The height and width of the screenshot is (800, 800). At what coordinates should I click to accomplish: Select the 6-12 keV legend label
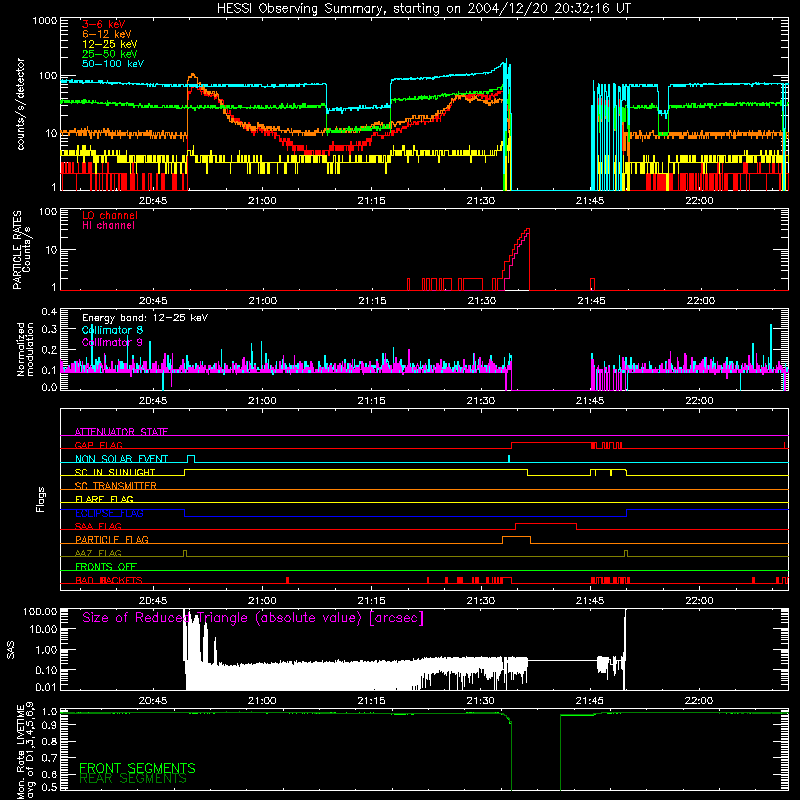pyautogui.click(x=107, y=34)
